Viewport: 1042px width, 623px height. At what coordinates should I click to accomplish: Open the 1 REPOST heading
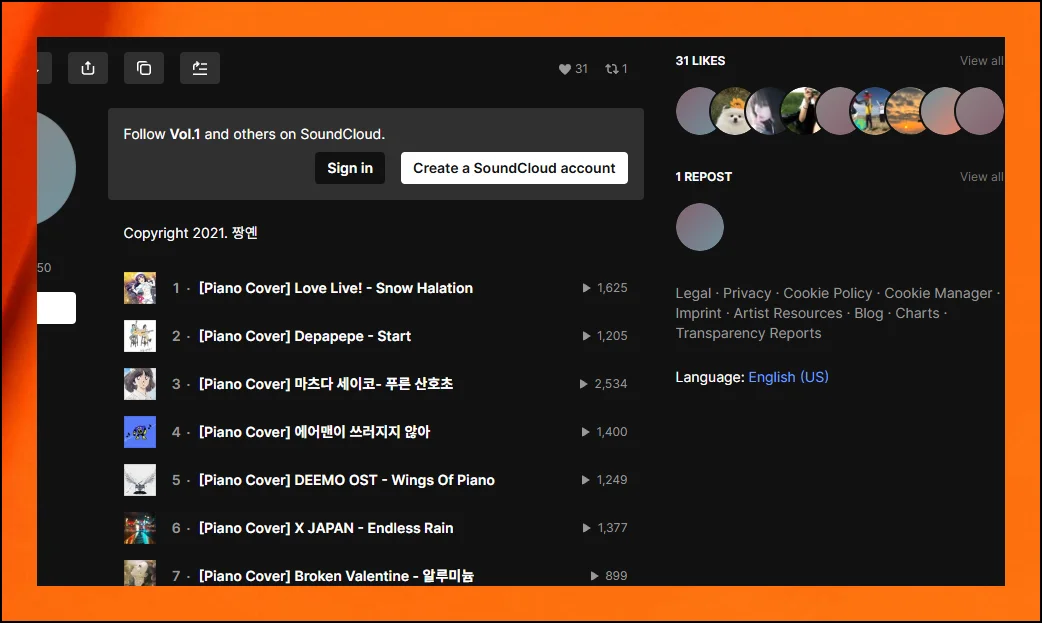click(704, 176)
